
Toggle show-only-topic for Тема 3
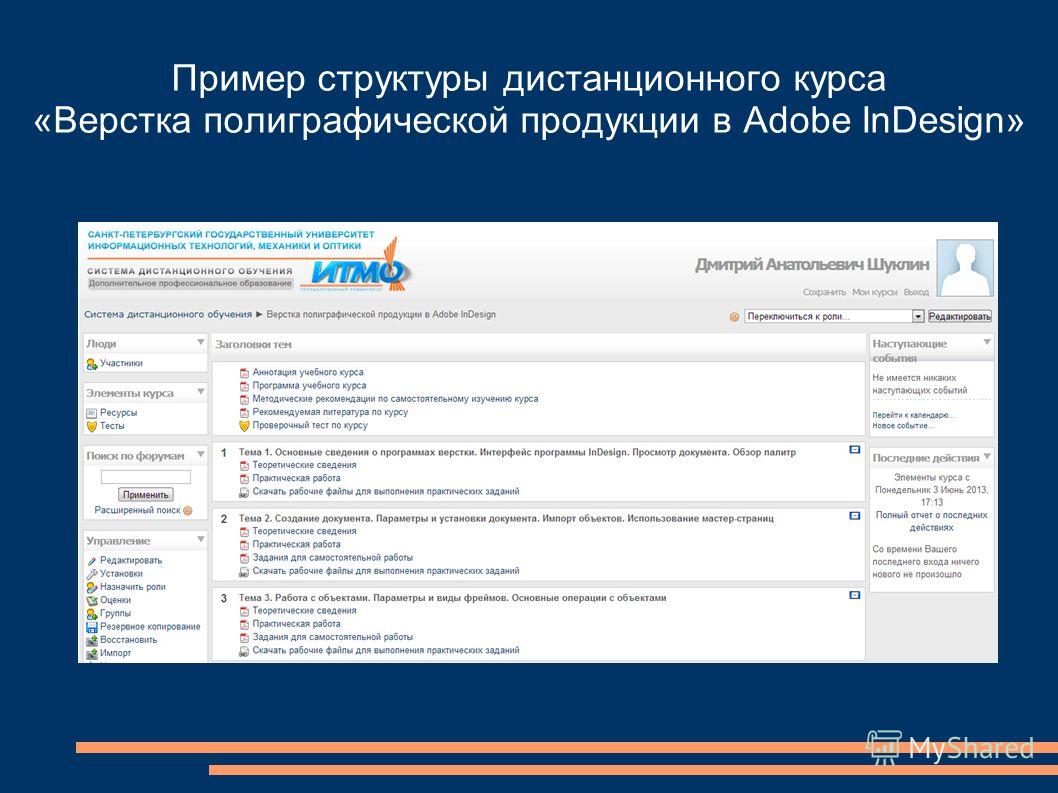(854, 595)
